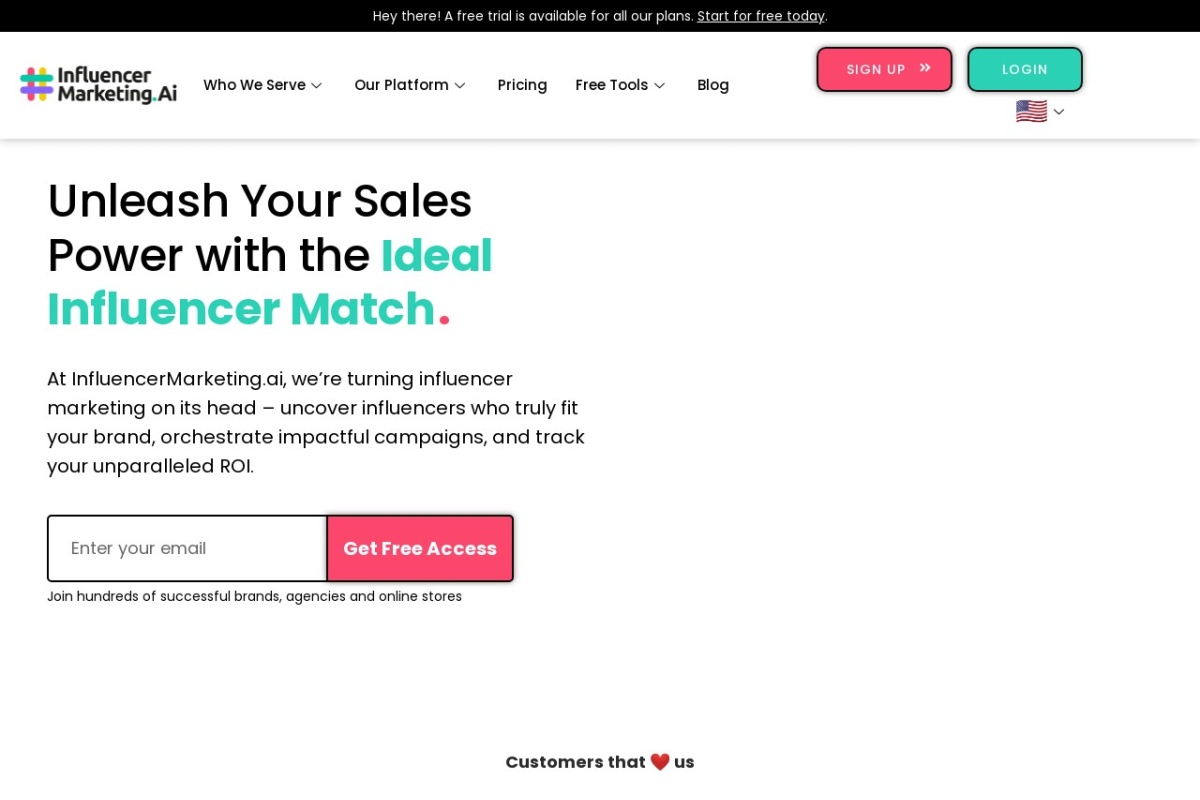The width and height of the screenshot is (1200, 800).
Task: Click the red heart icon near Customers
Action: tap(660, 761)
